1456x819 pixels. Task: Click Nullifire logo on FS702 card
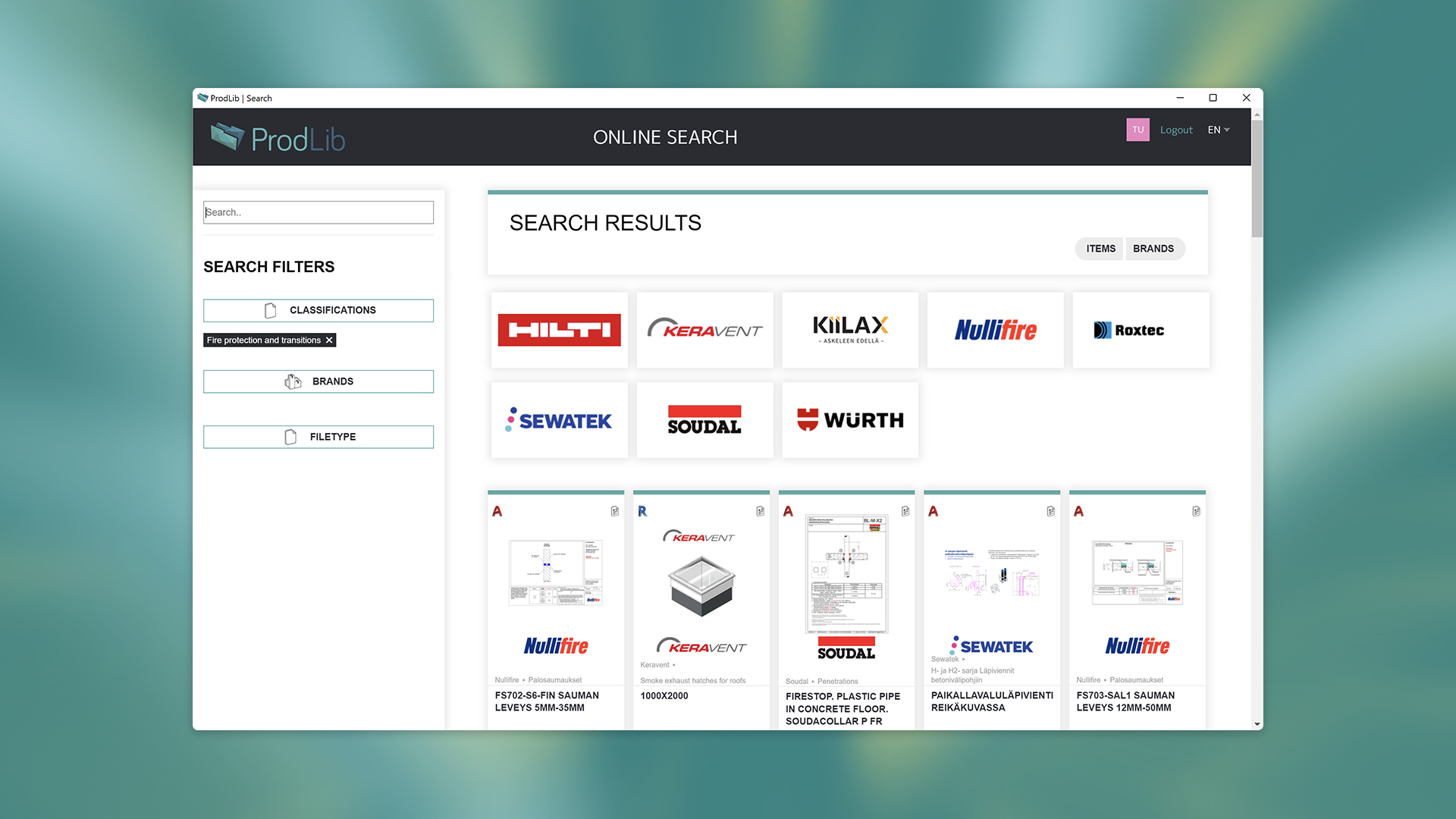click(x=556, y=646)
